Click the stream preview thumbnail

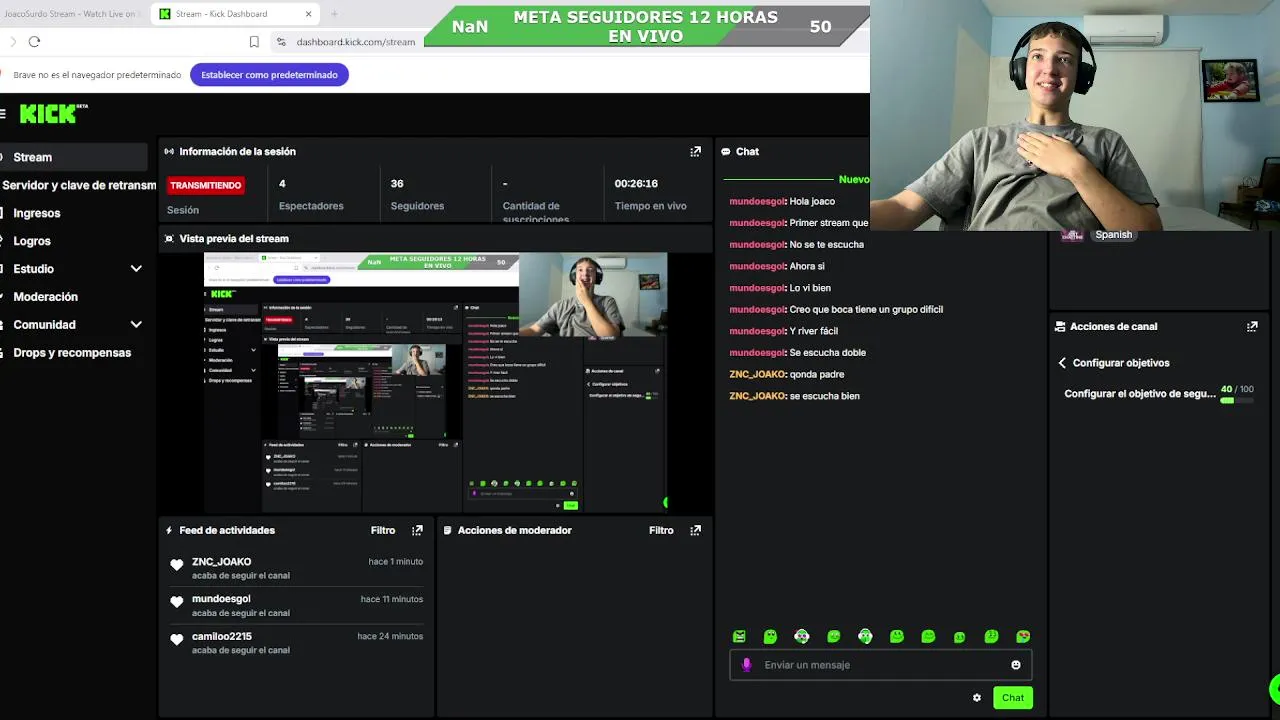[436, 382]
